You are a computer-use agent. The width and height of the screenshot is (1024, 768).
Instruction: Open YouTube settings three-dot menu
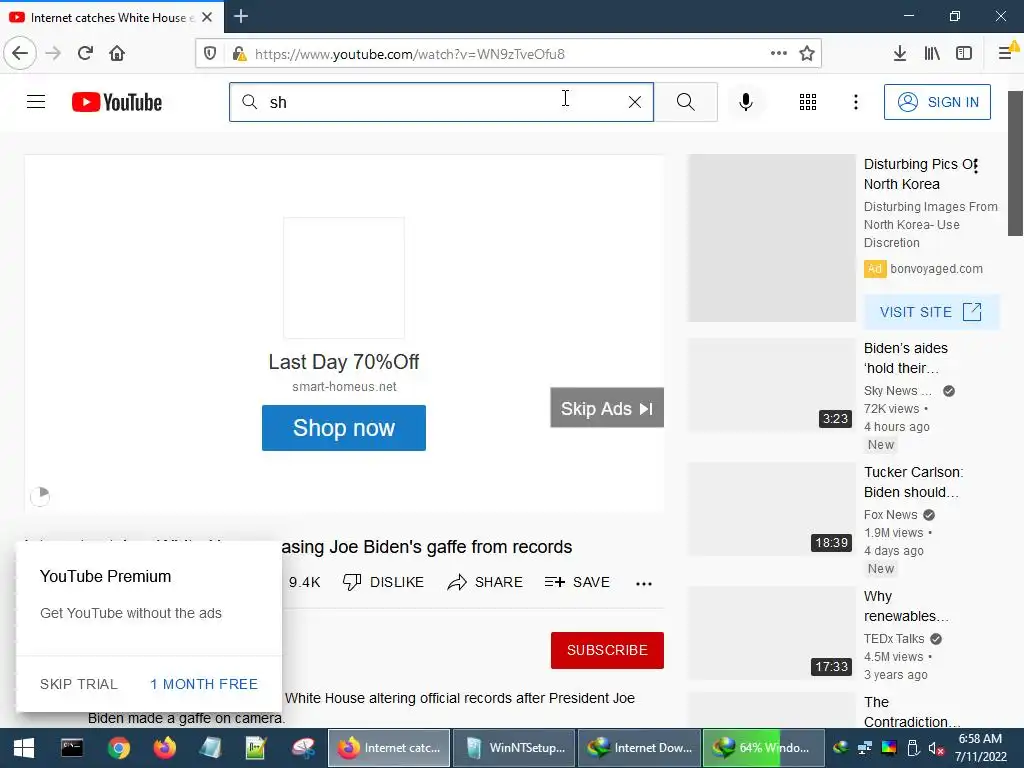point(856,102)
